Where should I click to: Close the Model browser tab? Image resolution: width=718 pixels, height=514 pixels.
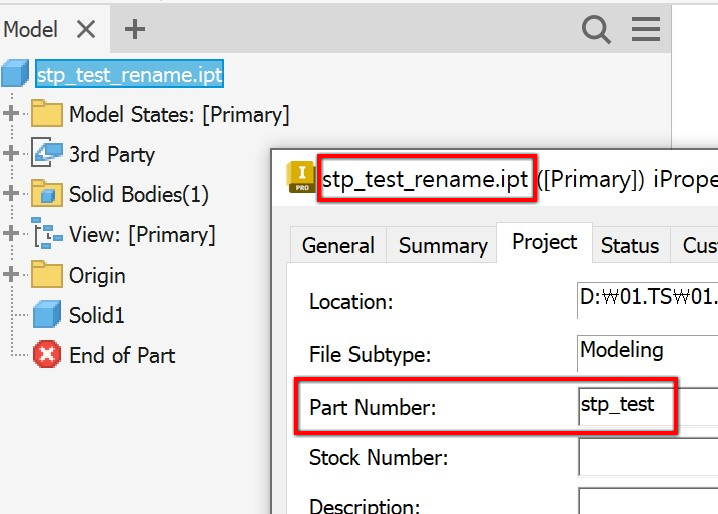click(86, 30)
